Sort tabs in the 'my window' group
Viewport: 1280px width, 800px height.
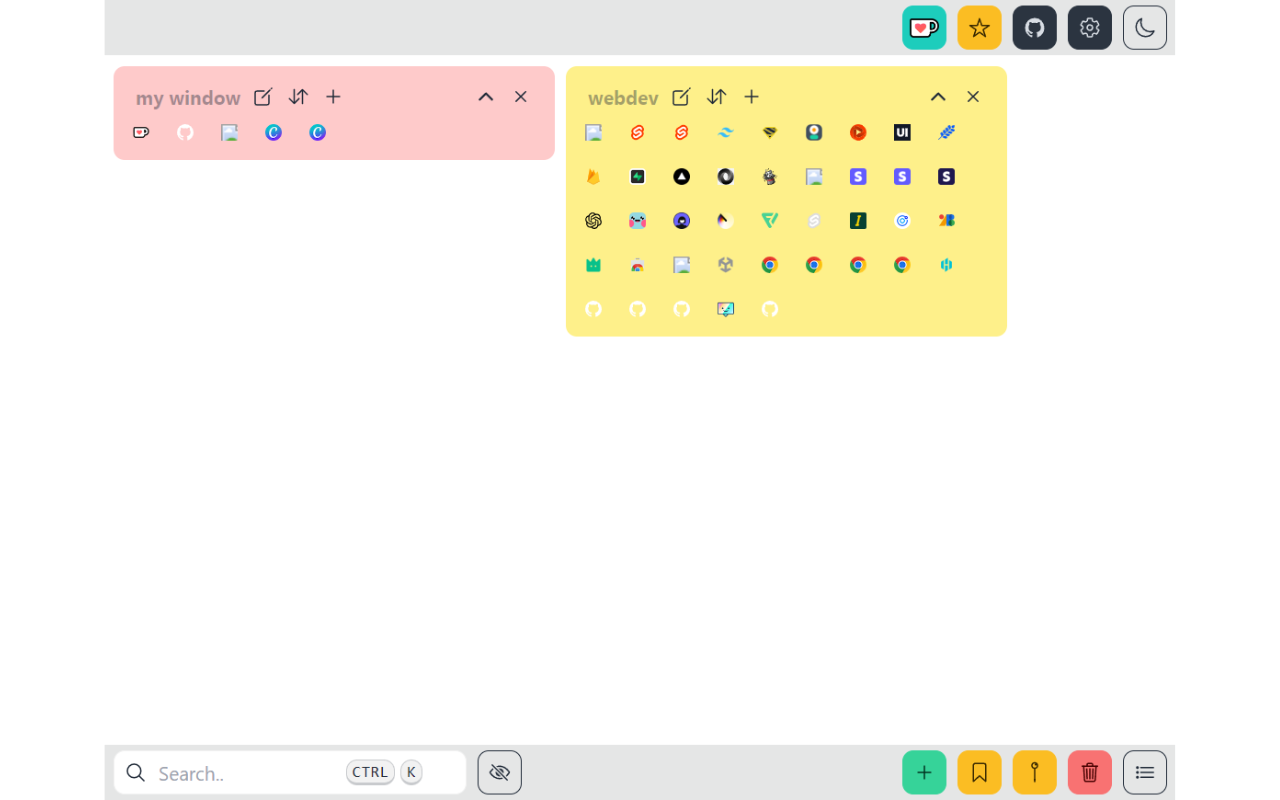(298, 97)
